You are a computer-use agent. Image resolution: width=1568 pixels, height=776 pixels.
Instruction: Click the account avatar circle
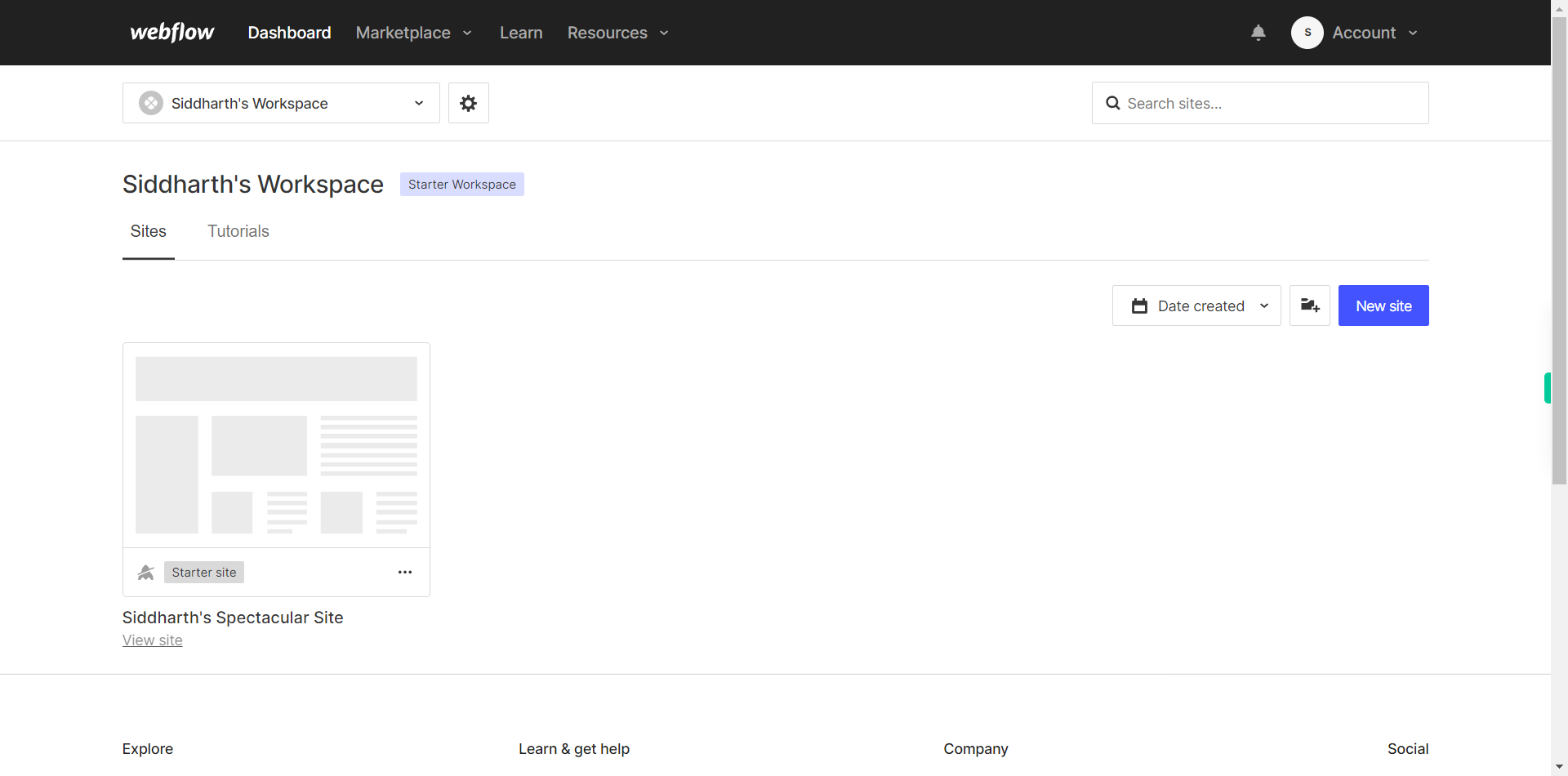1307,33
